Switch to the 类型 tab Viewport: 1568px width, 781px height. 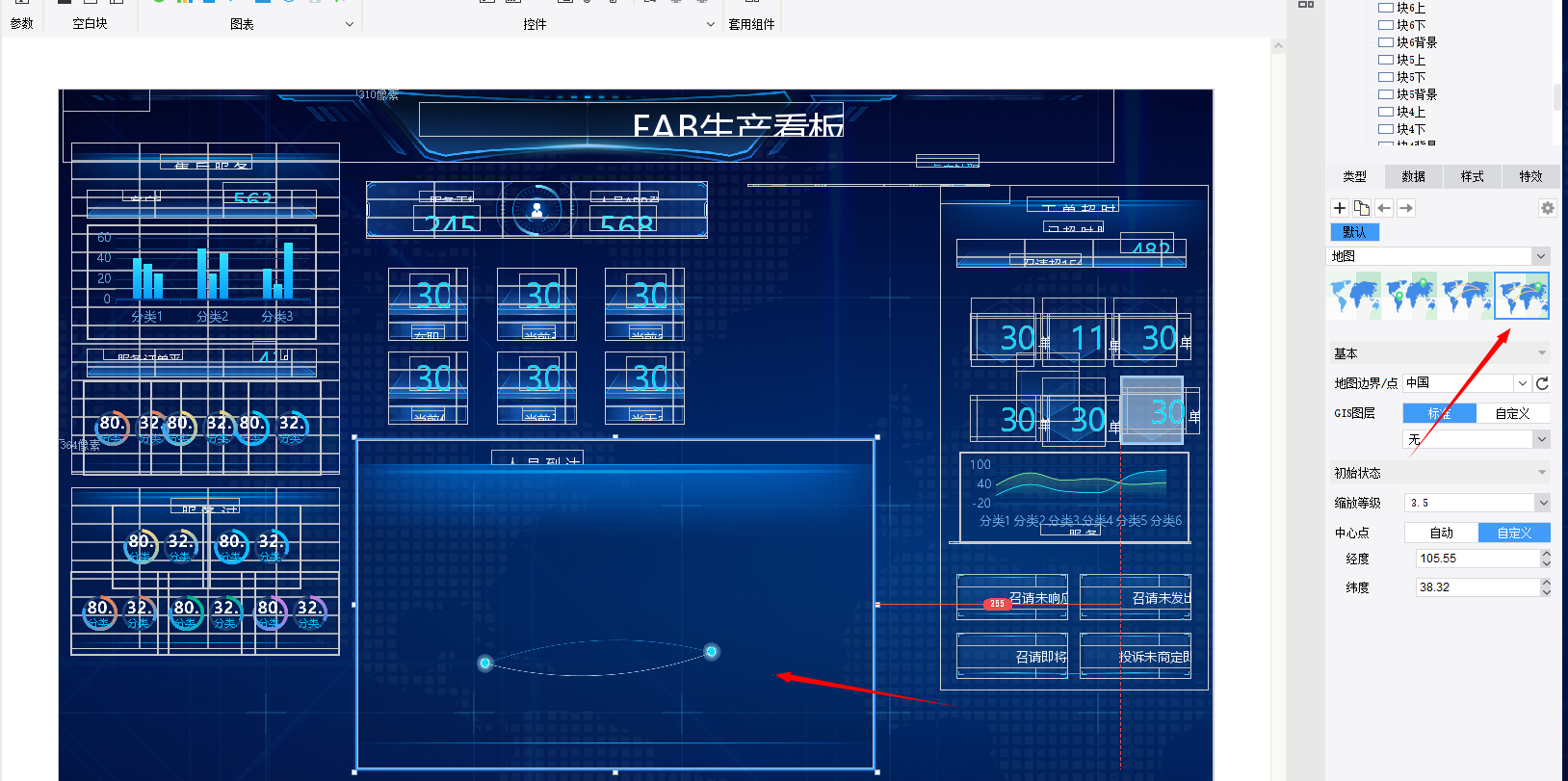point(1355,176)
